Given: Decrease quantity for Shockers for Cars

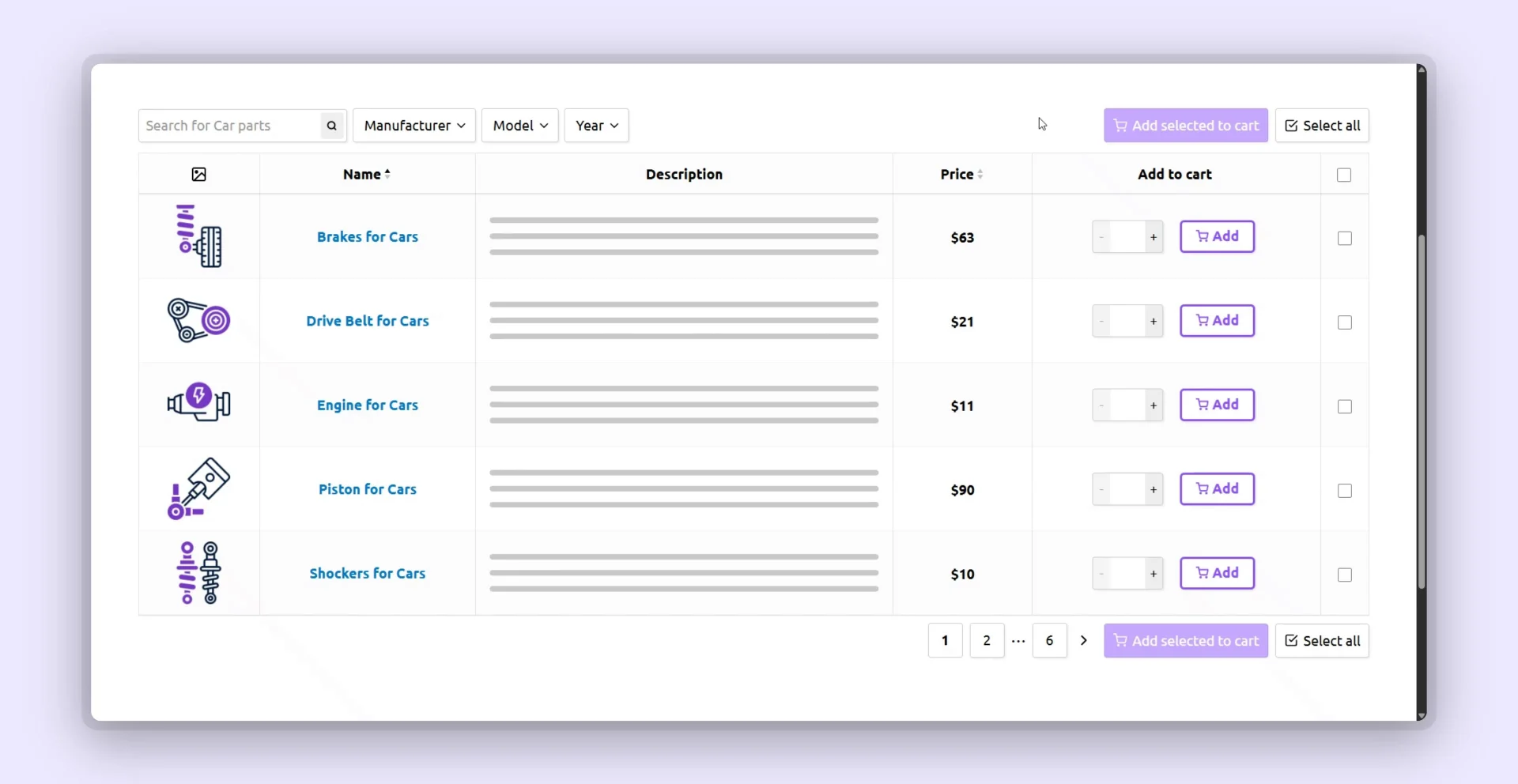Looking at the screenshot, I should (x=1101, y=574).
